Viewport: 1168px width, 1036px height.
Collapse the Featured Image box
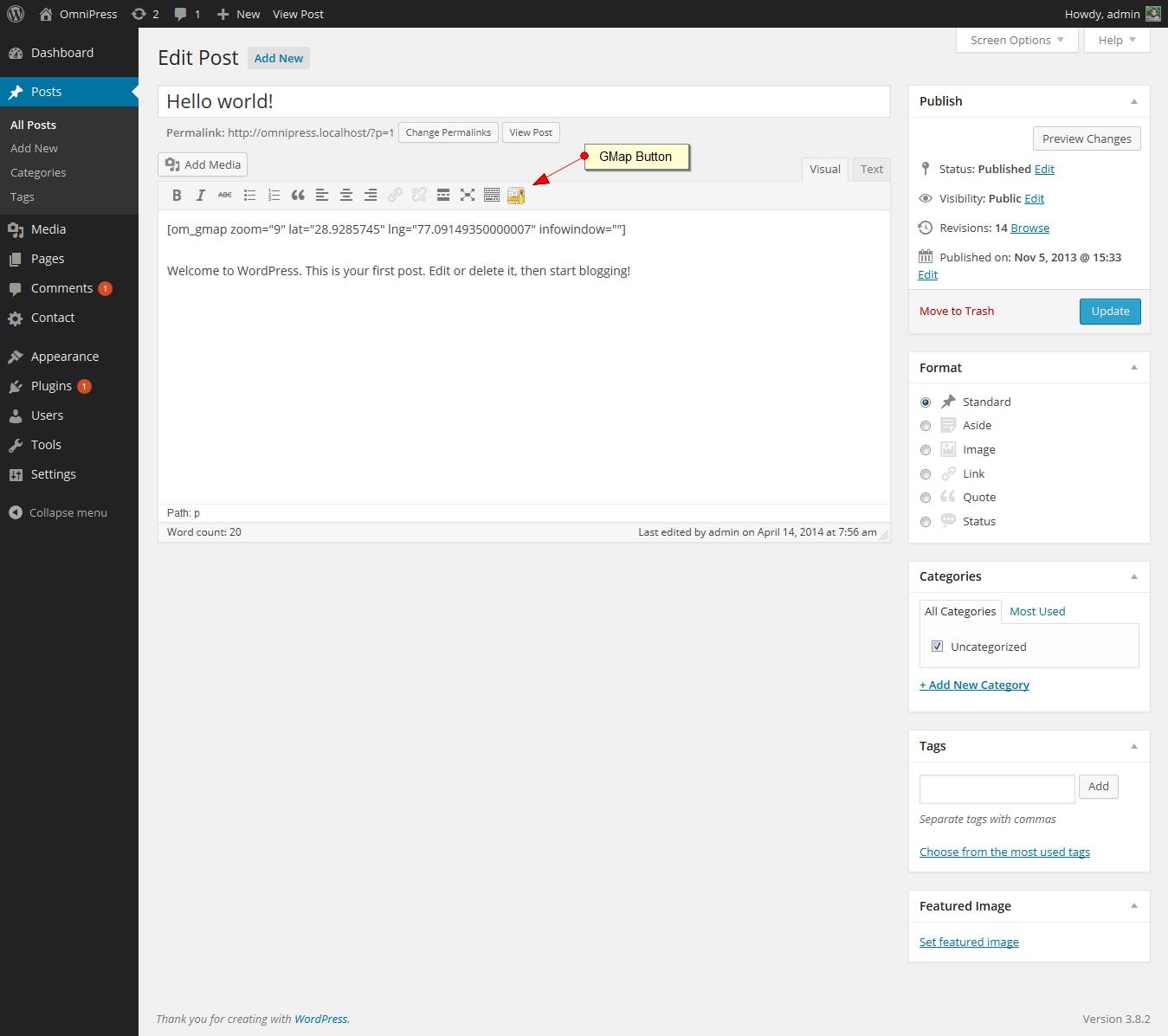(1134, 906)
